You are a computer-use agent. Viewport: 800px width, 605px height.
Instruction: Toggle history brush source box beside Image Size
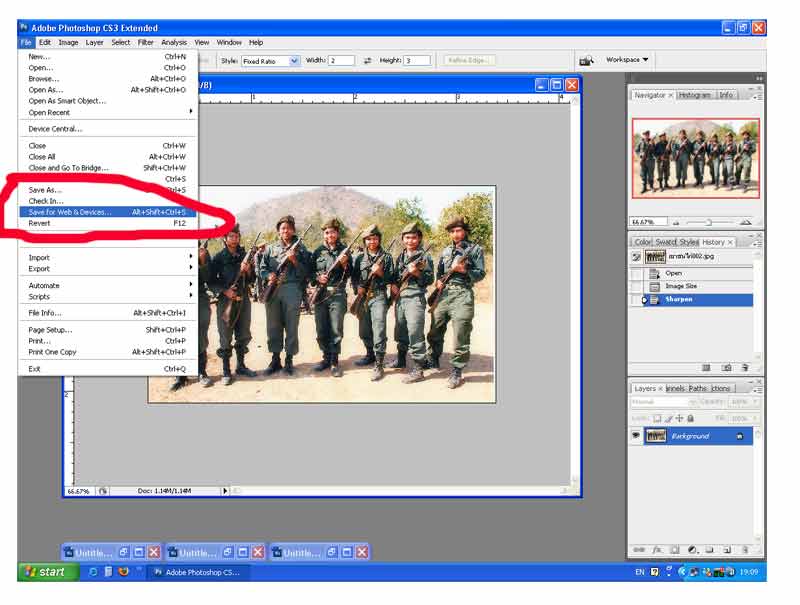pos(636,286)
